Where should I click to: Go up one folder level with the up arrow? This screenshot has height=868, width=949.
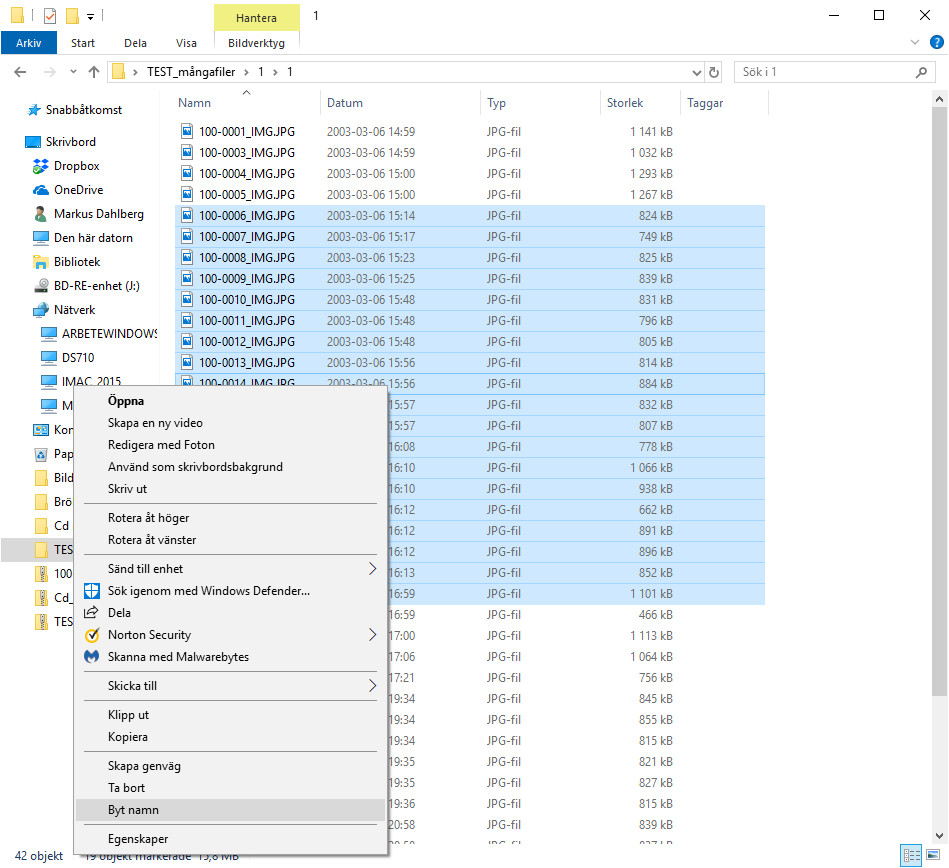coord(94,73)
